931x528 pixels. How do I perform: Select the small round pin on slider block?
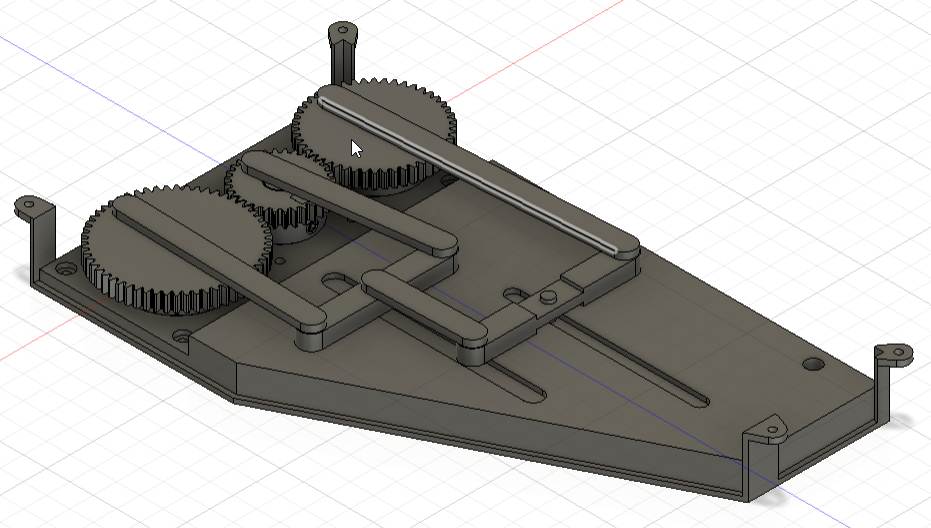coord(549,295)
